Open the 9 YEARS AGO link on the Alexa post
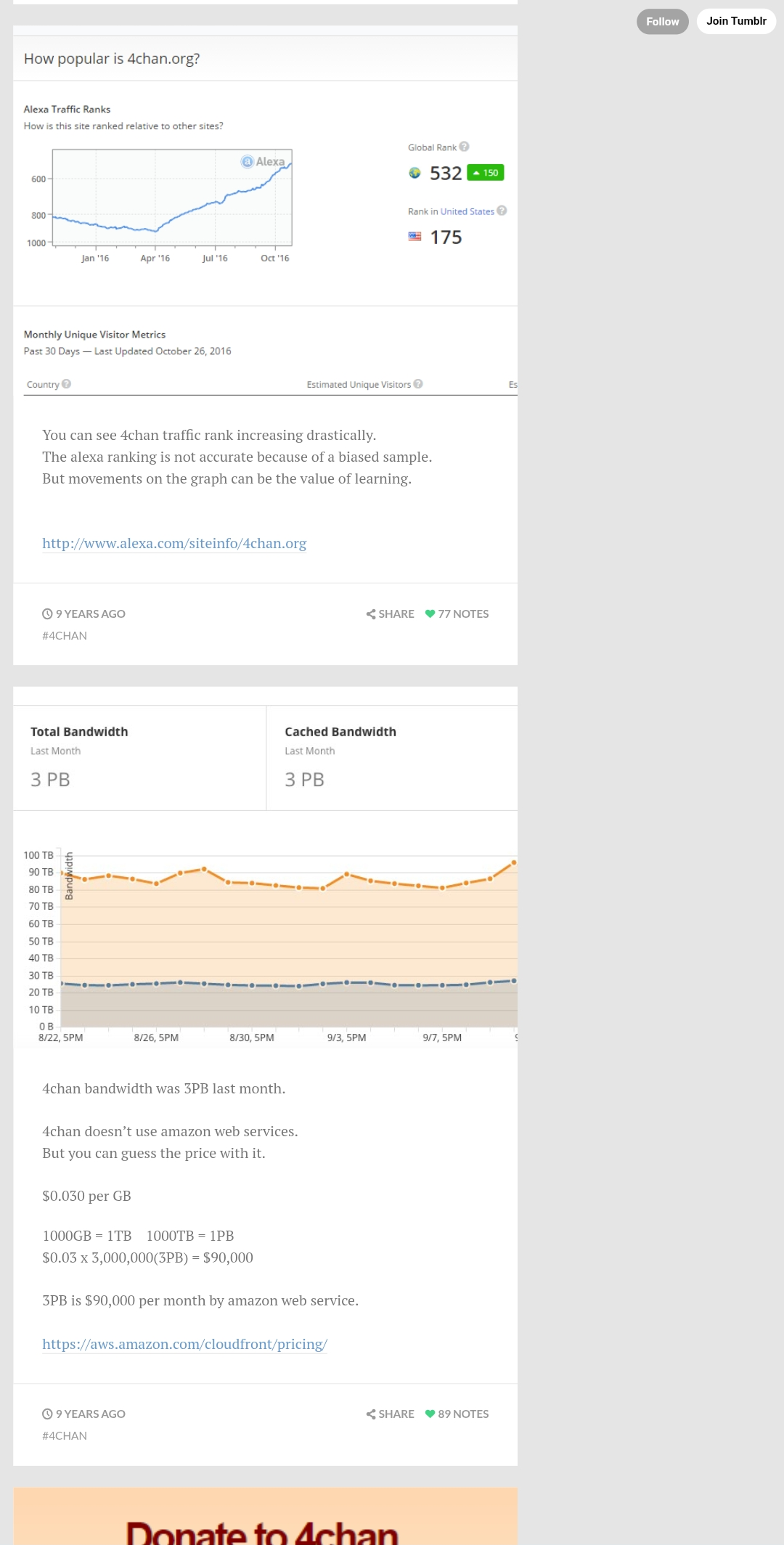This screenshot has width=784, height=1545. (x=84, y=614)
